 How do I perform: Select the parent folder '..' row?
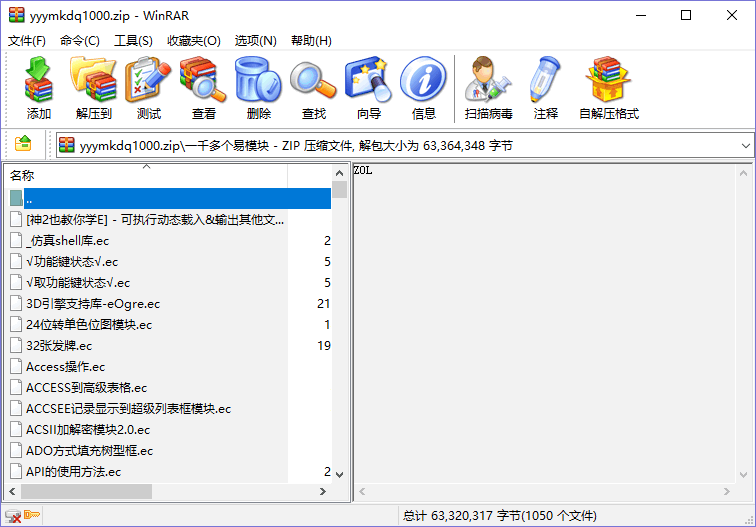click(170, 199)
